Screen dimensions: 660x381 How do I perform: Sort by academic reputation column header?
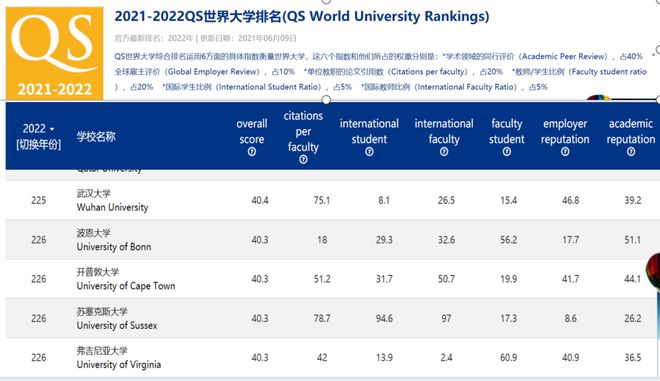[x=631, y=131]
